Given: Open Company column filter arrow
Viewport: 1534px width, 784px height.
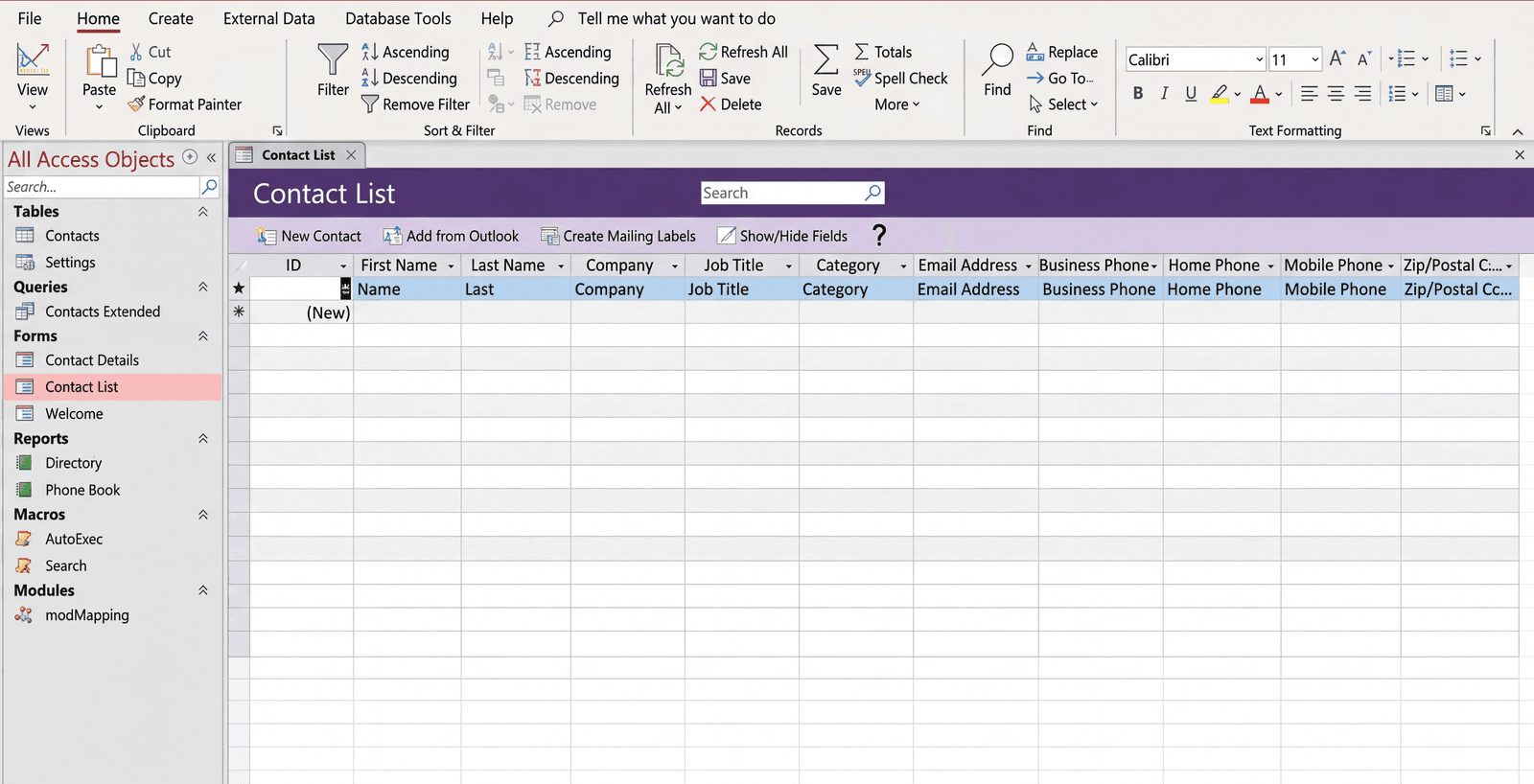Looking at the screenshot, I should (x=674, y=265).
